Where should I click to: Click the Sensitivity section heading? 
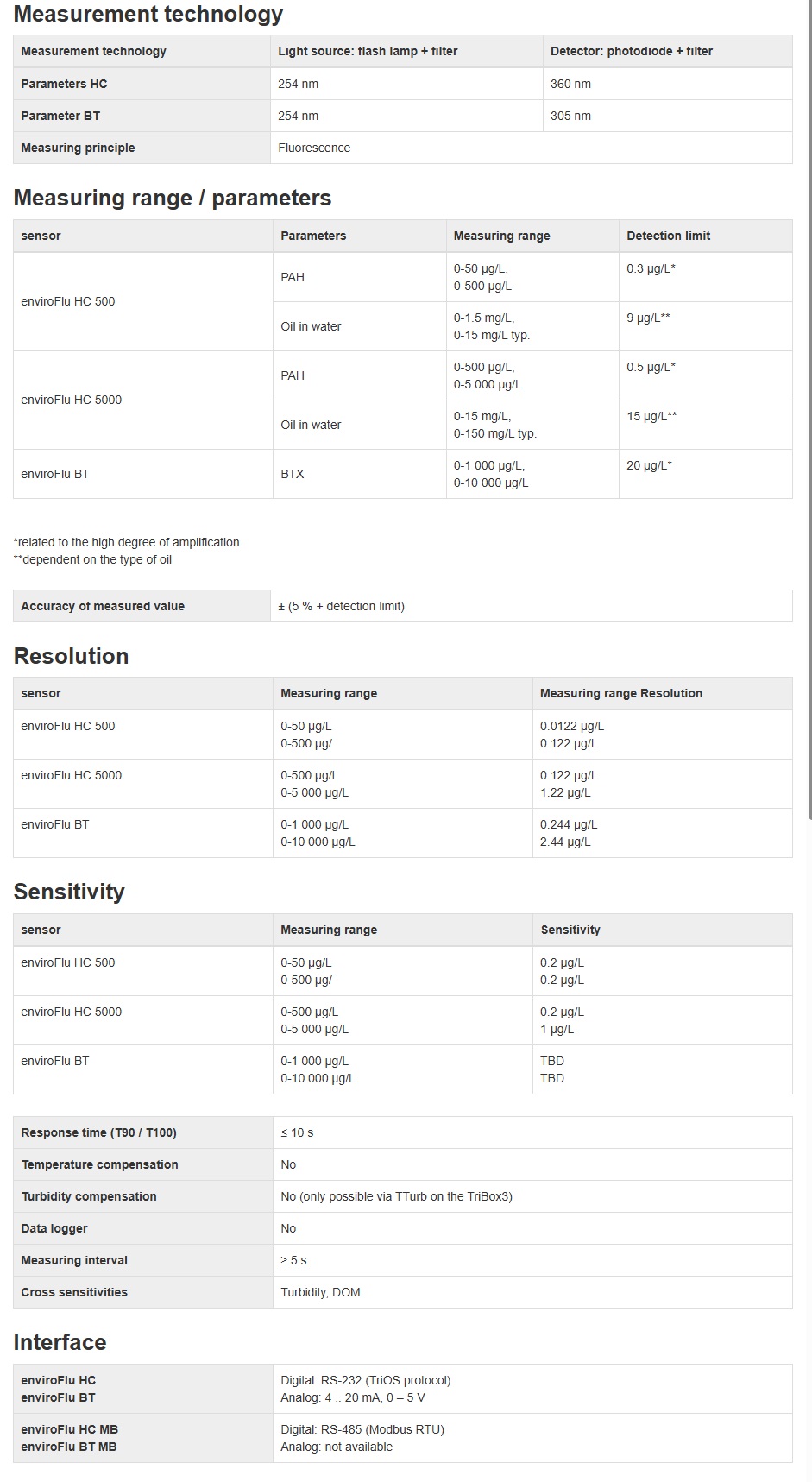pos(69,892)
